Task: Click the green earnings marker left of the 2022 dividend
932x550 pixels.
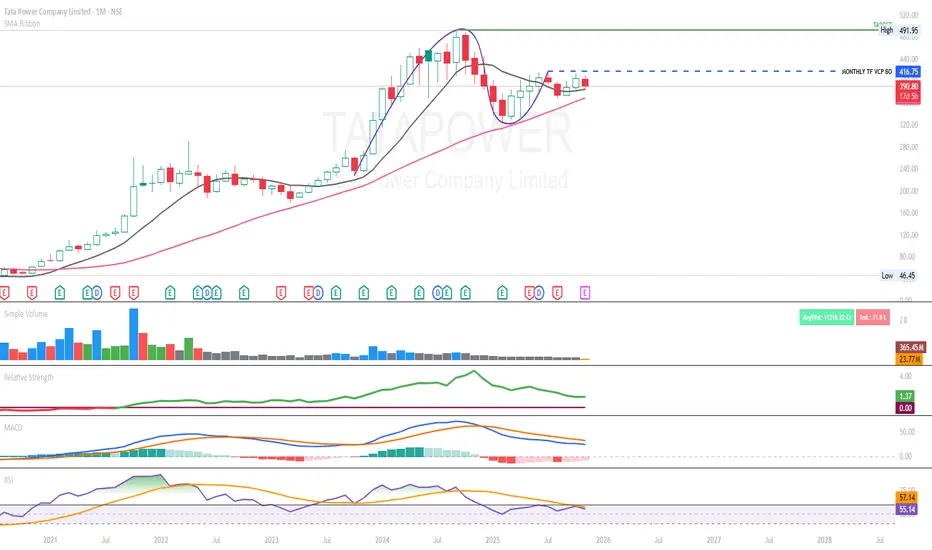Action: (x=197, y=293)
